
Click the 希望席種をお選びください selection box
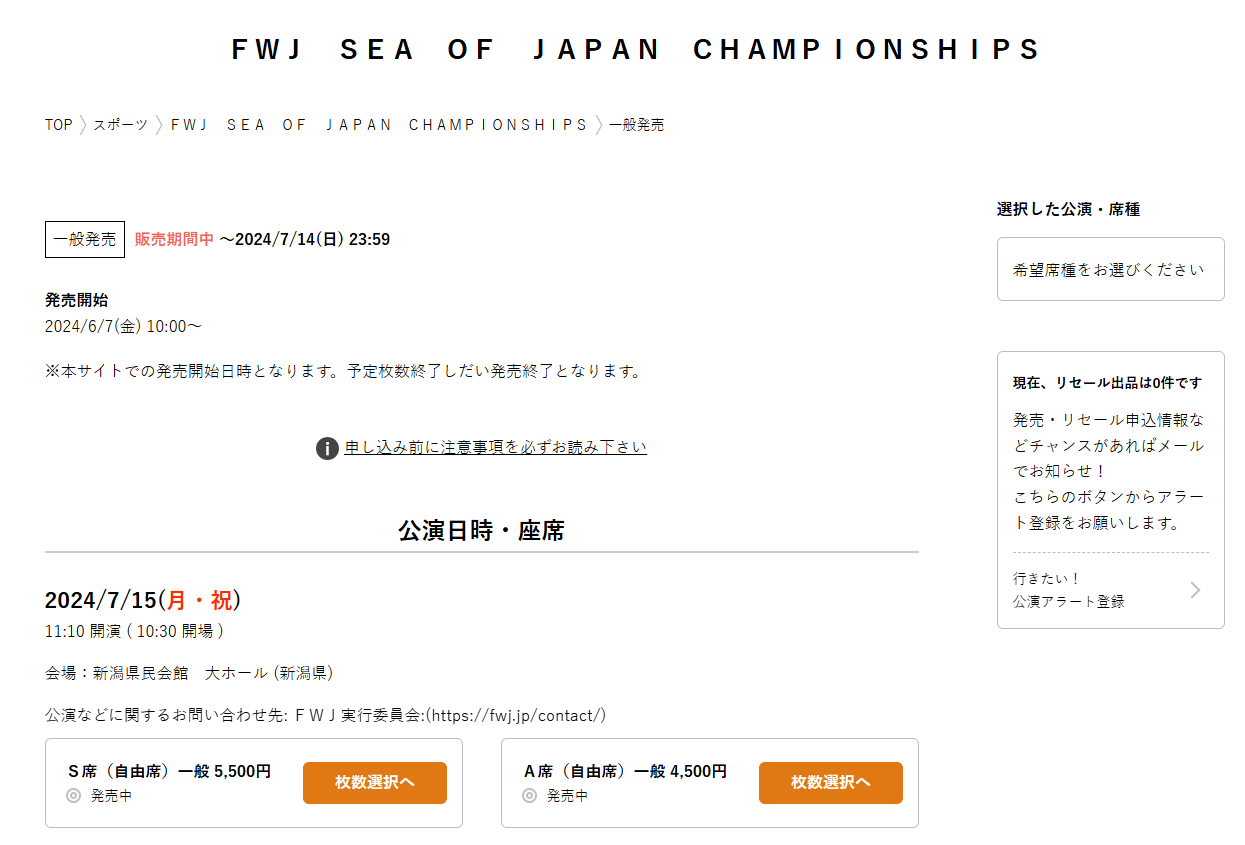tap(1111, 269)
